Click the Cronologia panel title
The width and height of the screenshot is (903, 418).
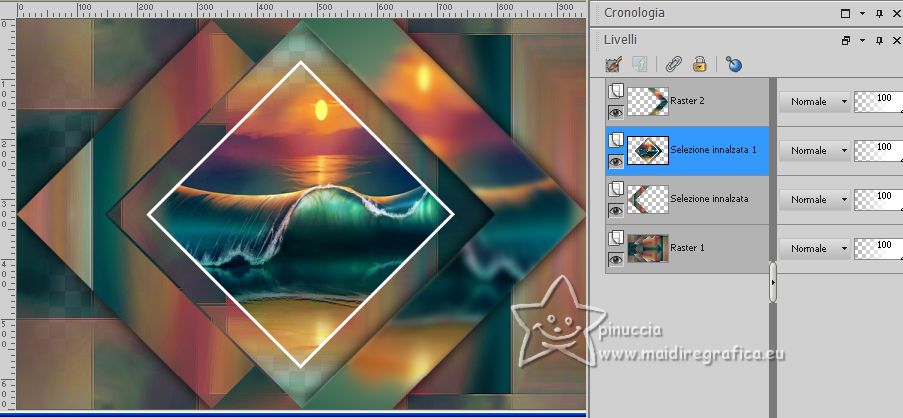634,13
